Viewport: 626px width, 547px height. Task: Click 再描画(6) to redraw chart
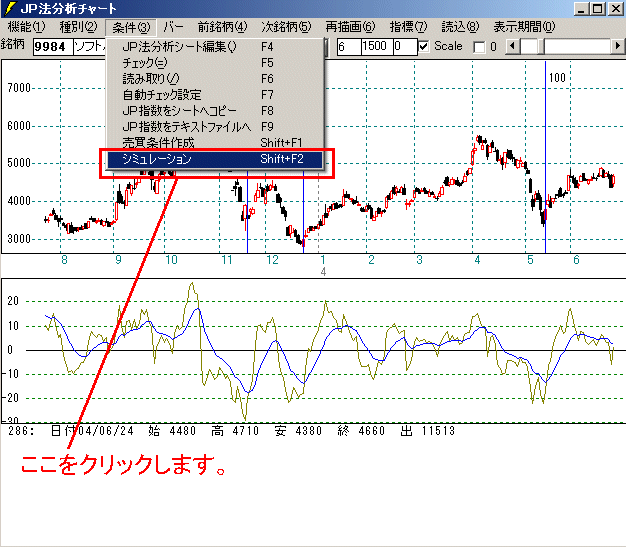[350, 27]
